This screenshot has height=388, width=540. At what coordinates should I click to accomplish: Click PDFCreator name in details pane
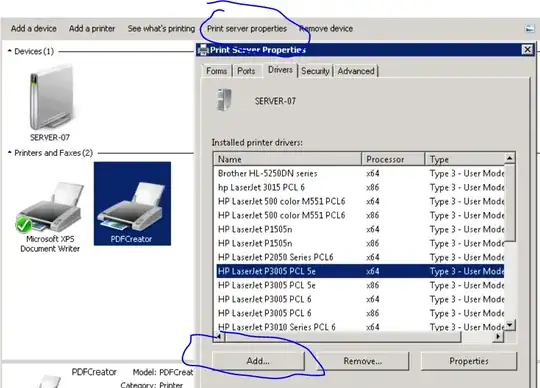[94, 372]
